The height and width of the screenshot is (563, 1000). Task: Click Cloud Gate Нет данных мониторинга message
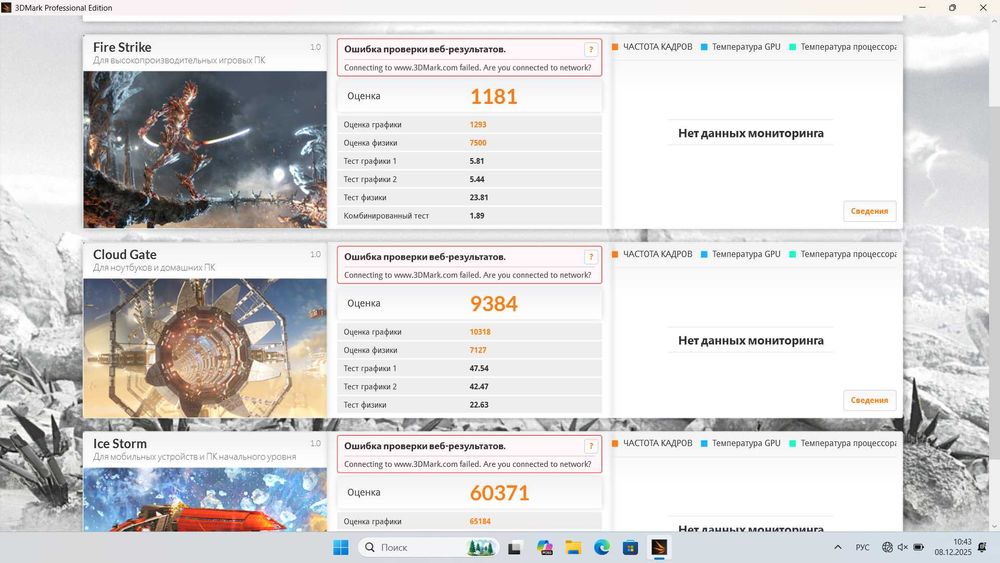click(x=751, y=340)
